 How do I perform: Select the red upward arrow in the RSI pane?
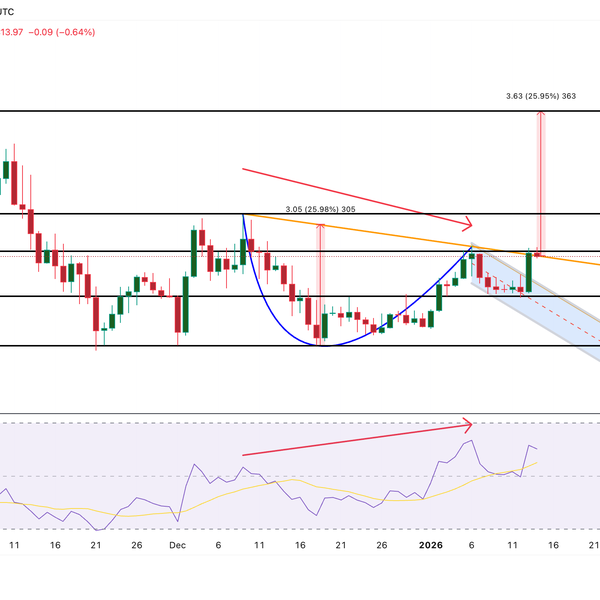point(356,440)
